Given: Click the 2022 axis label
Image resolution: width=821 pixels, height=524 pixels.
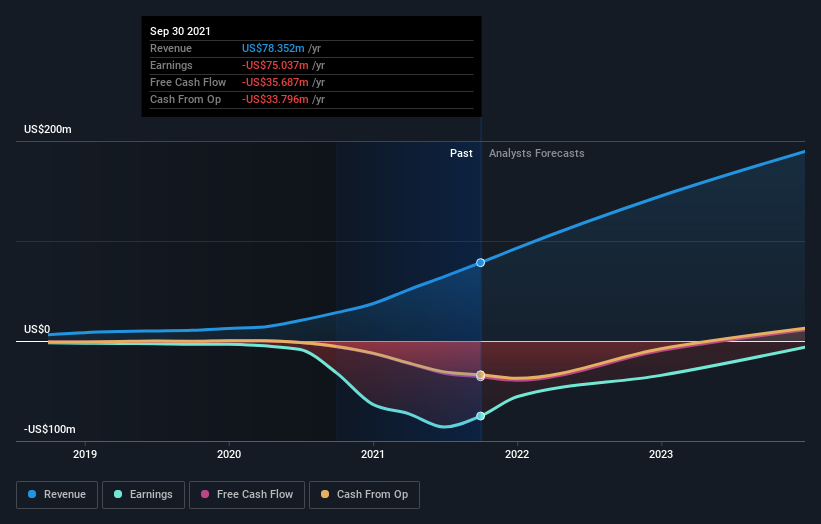Looking at the screenshot, I should click(x=517, y=454).
